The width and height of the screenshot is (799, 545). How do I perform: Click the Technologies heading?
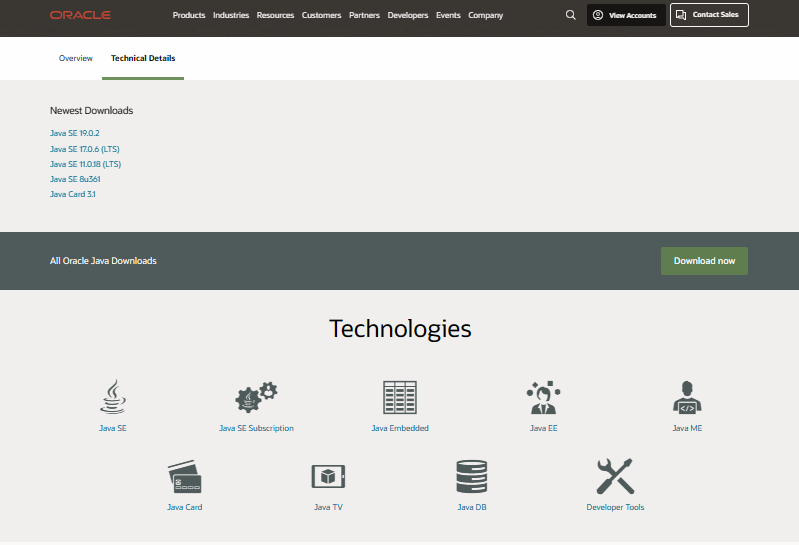(x=400, y=329)
